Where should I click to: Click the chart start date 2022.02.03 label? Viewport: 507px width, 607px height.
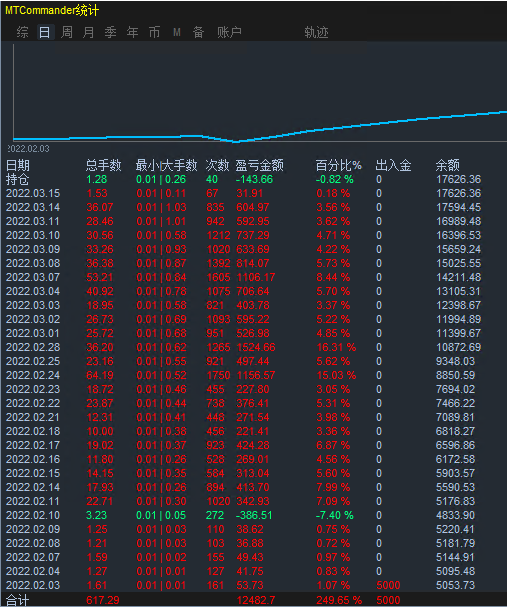pos(28,149)
